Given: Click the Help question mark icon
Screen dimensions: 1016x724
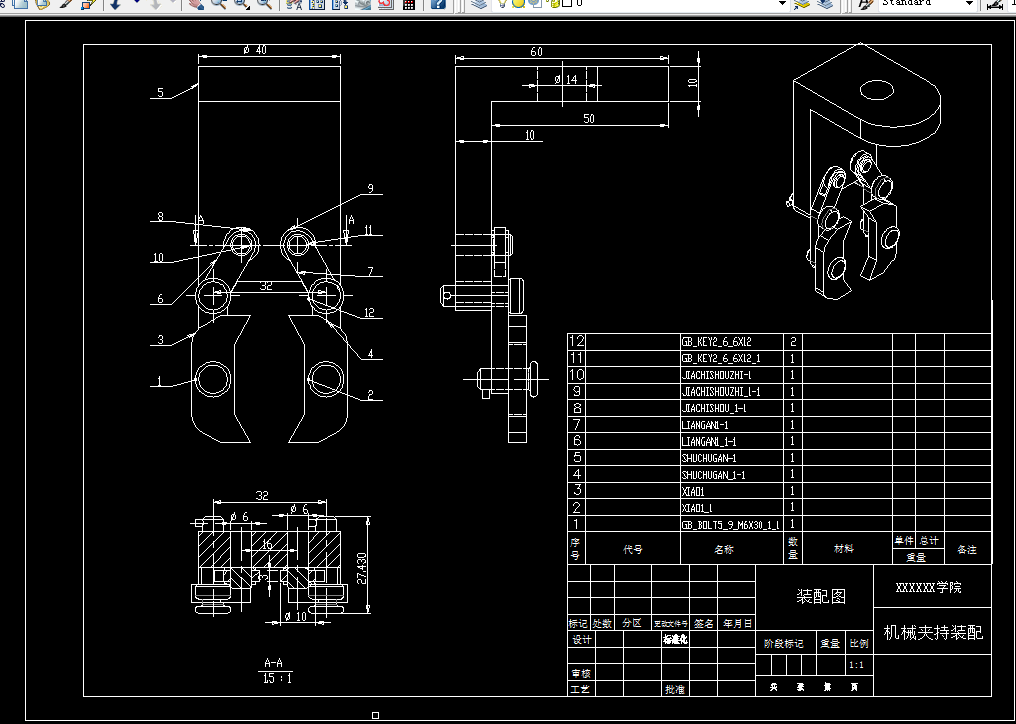Looking at the screenshot, I should click(438, 4).
